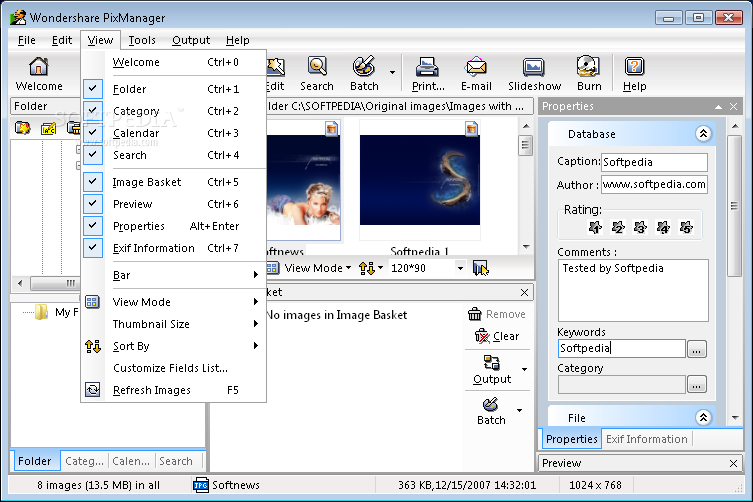The width and height of the screenshot is (753, 502).
Task: Toggle Image Basket in View menu
Action: coord(93,182)
